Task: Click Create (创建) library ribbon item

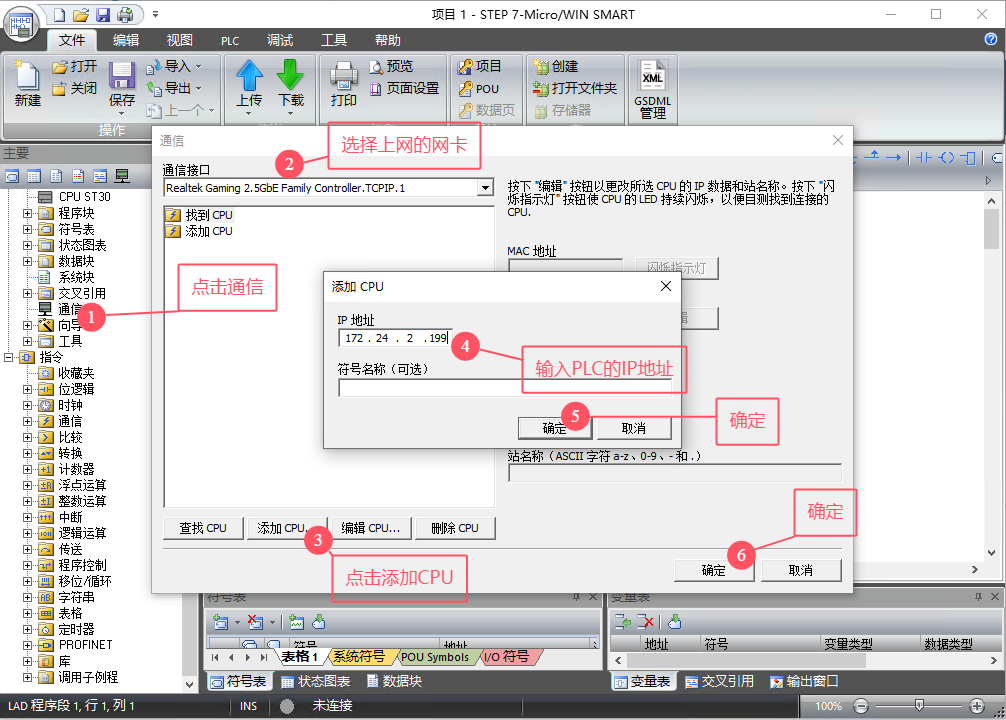Action: point(556,66)
